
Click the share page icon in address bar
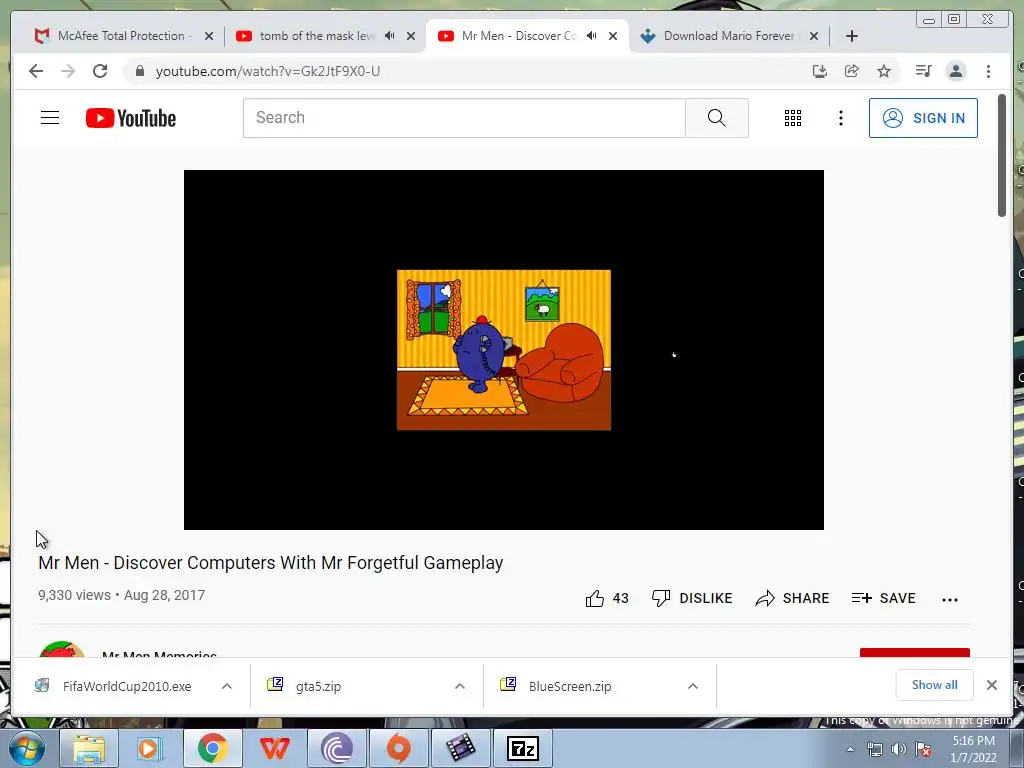[852, 71]
